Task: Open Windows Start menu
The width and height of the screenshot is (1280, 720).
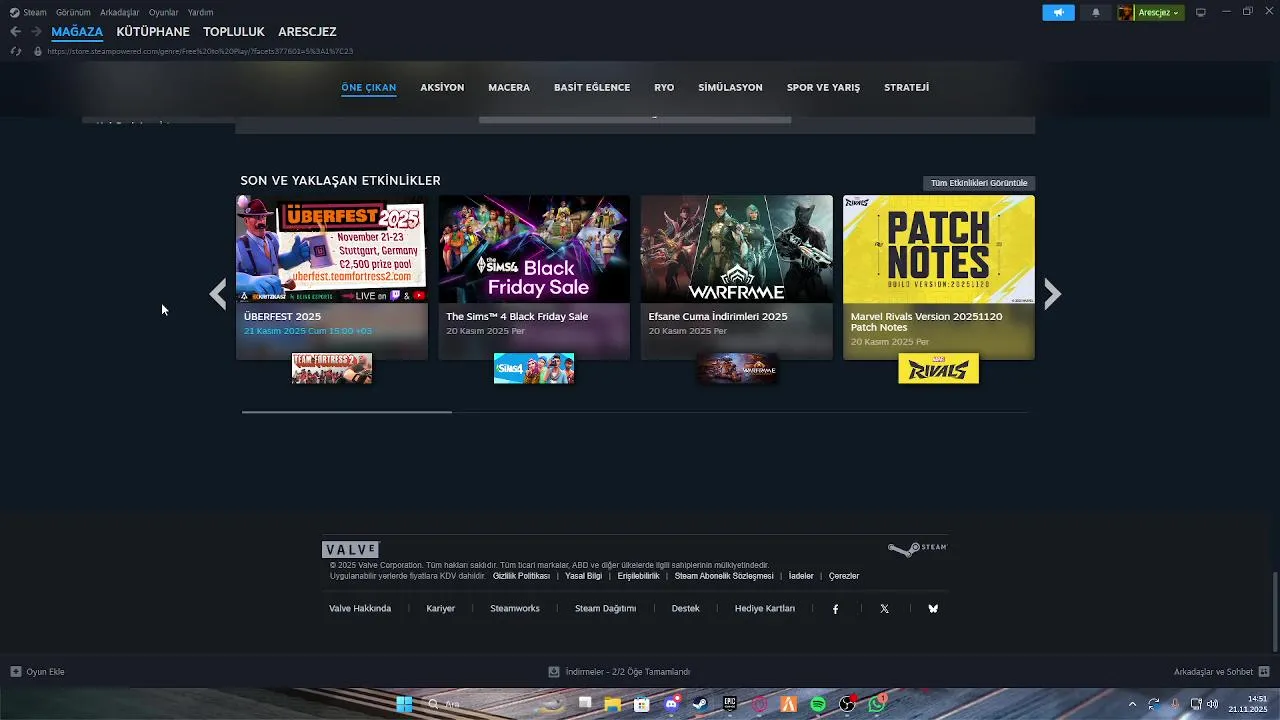Action: point(405,704)
